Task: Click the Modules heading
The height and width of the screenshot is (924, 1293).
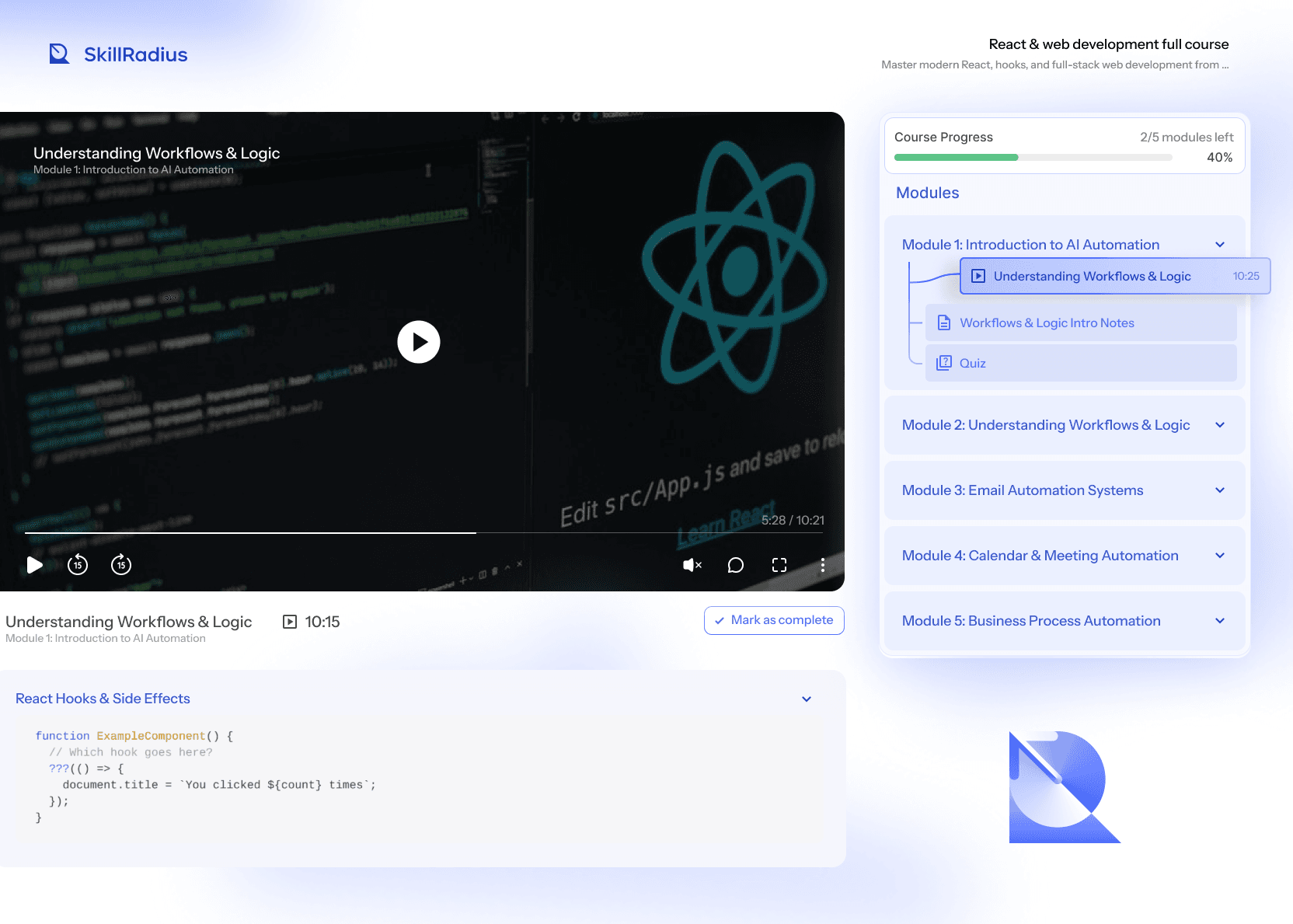Action: coord(927,193)
